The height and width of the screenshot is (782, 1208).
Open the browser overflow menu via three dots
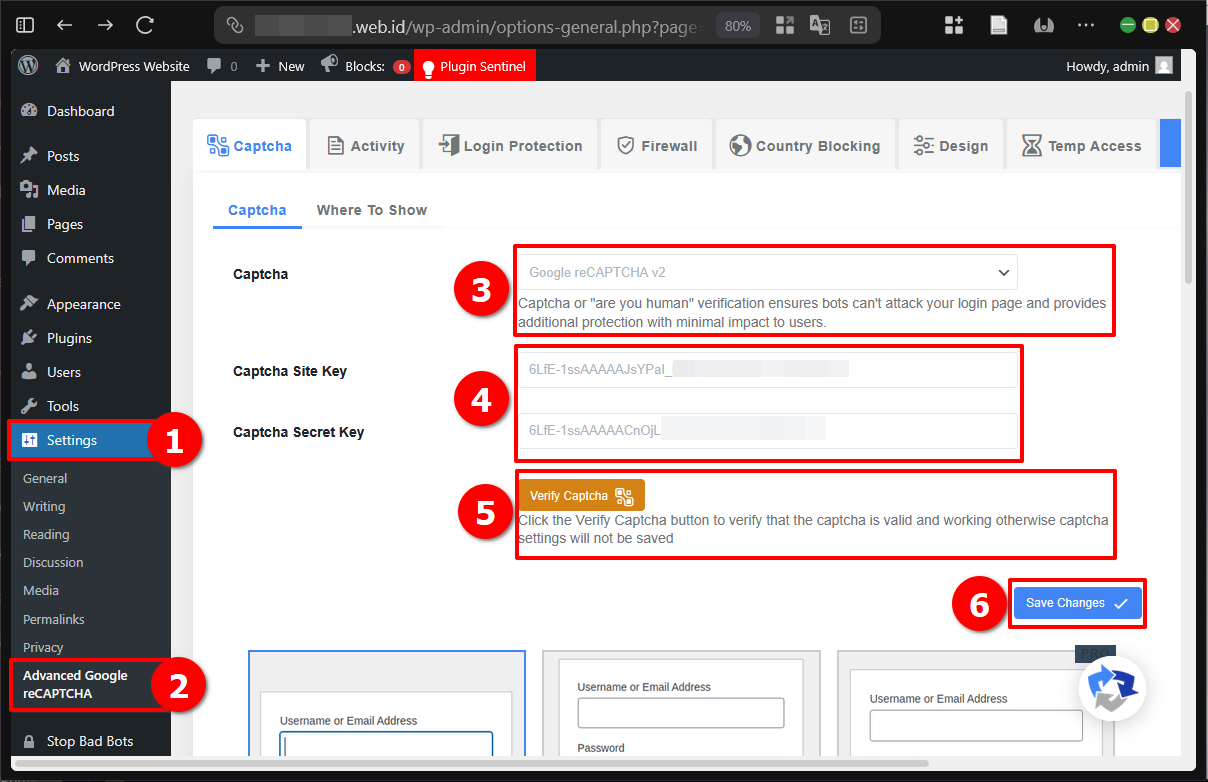pos(1085,25)
